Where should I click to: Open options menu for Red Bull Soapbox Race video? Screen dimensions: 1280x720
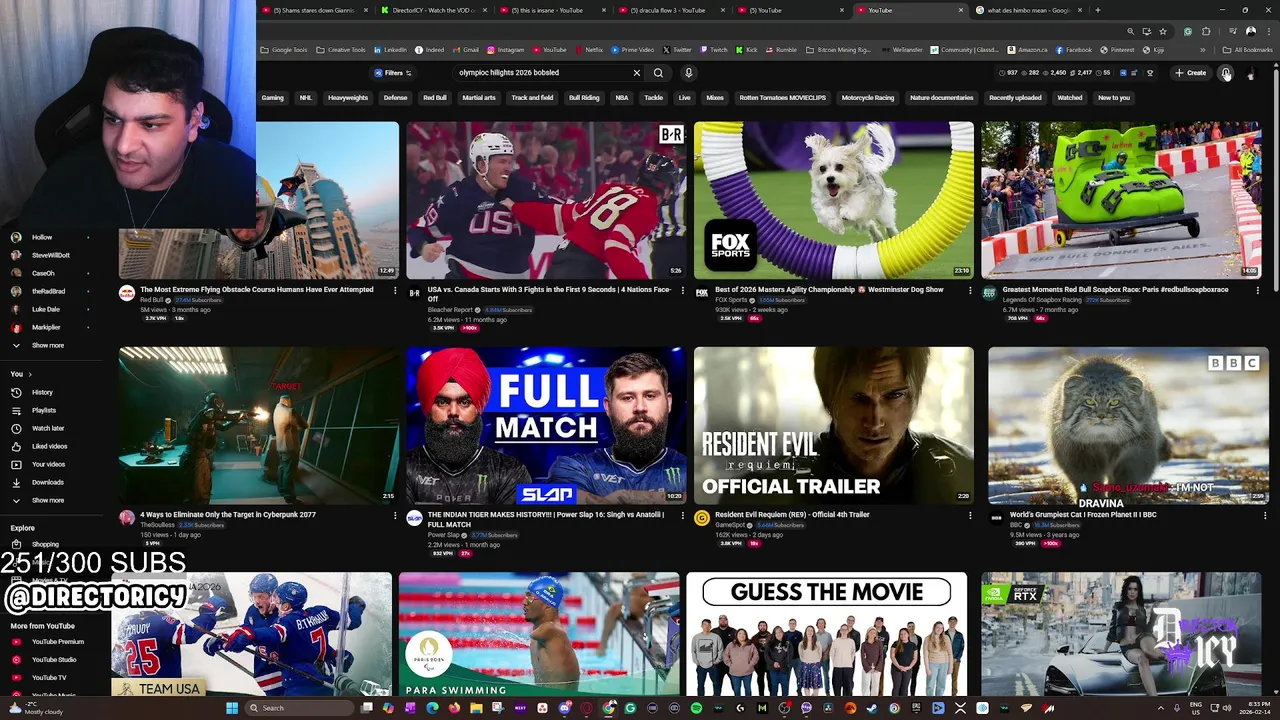pyautogui.click(x=1257, y=290)
